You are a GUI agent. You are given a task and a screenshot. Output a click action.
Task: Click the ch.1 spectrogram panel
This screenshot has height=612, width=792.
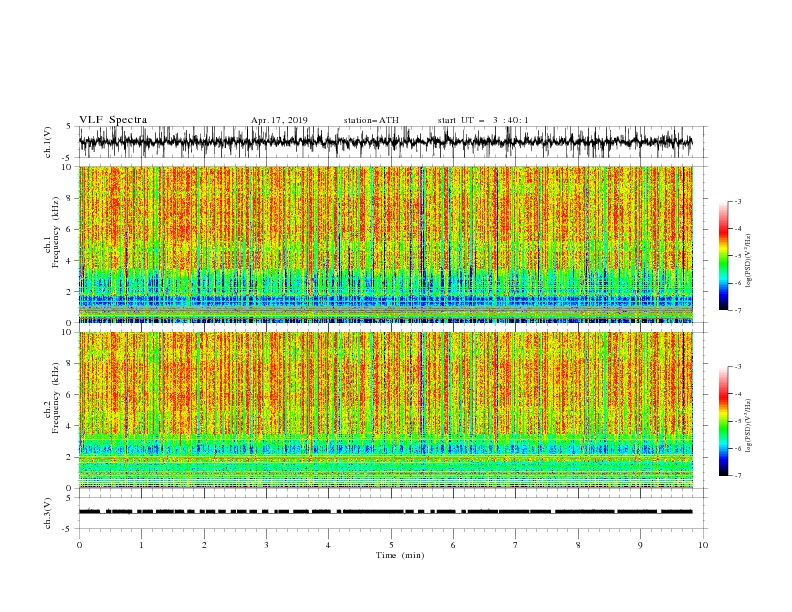point(386,244)
